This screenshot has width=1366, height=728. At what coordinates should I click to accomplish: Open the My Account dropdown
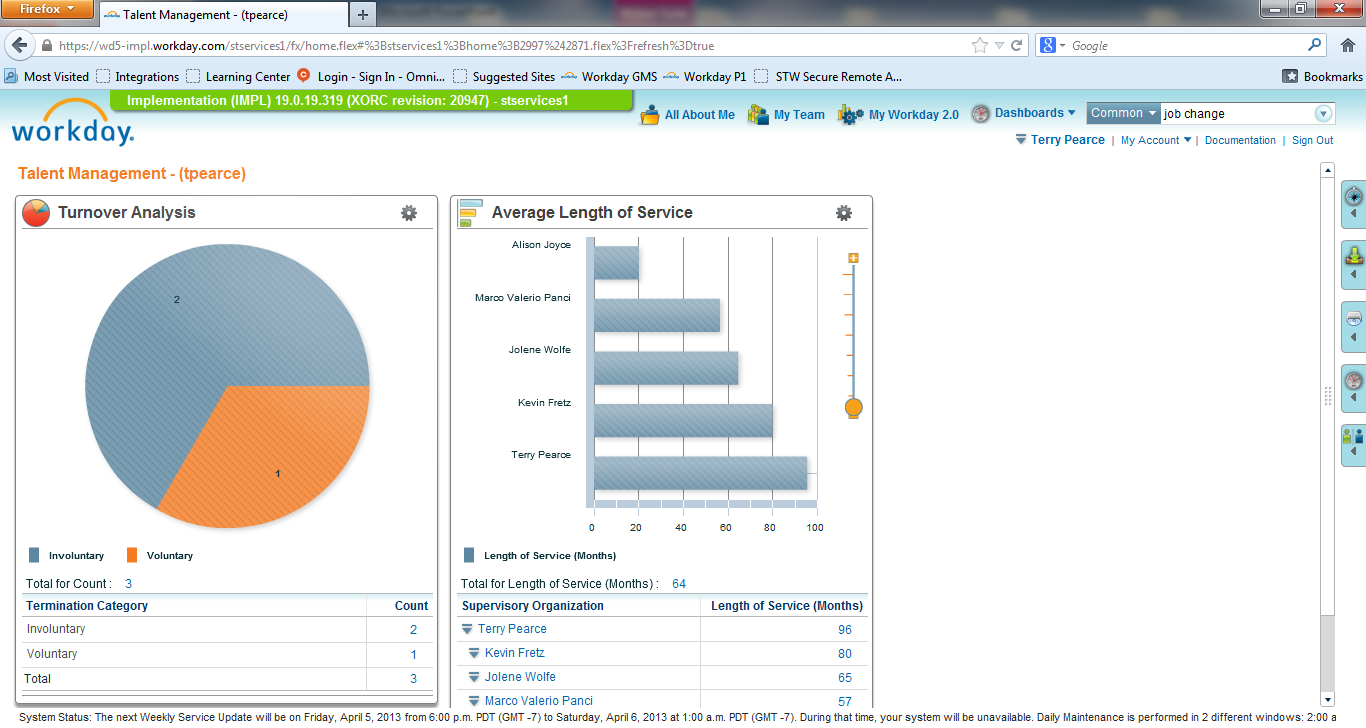(1156, 140)
